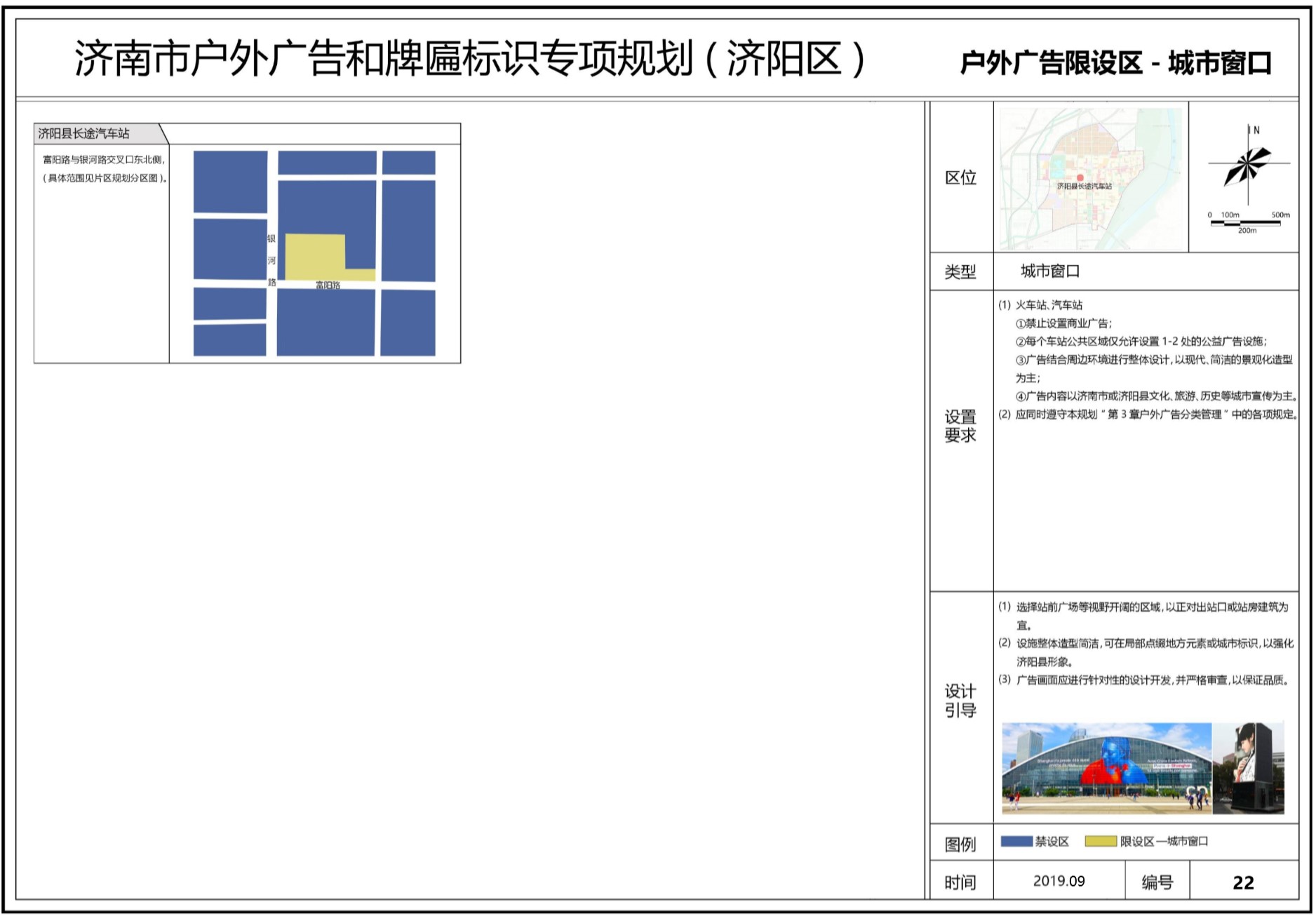Click the blue 禁设区 legend swatch

(1016, 841)
